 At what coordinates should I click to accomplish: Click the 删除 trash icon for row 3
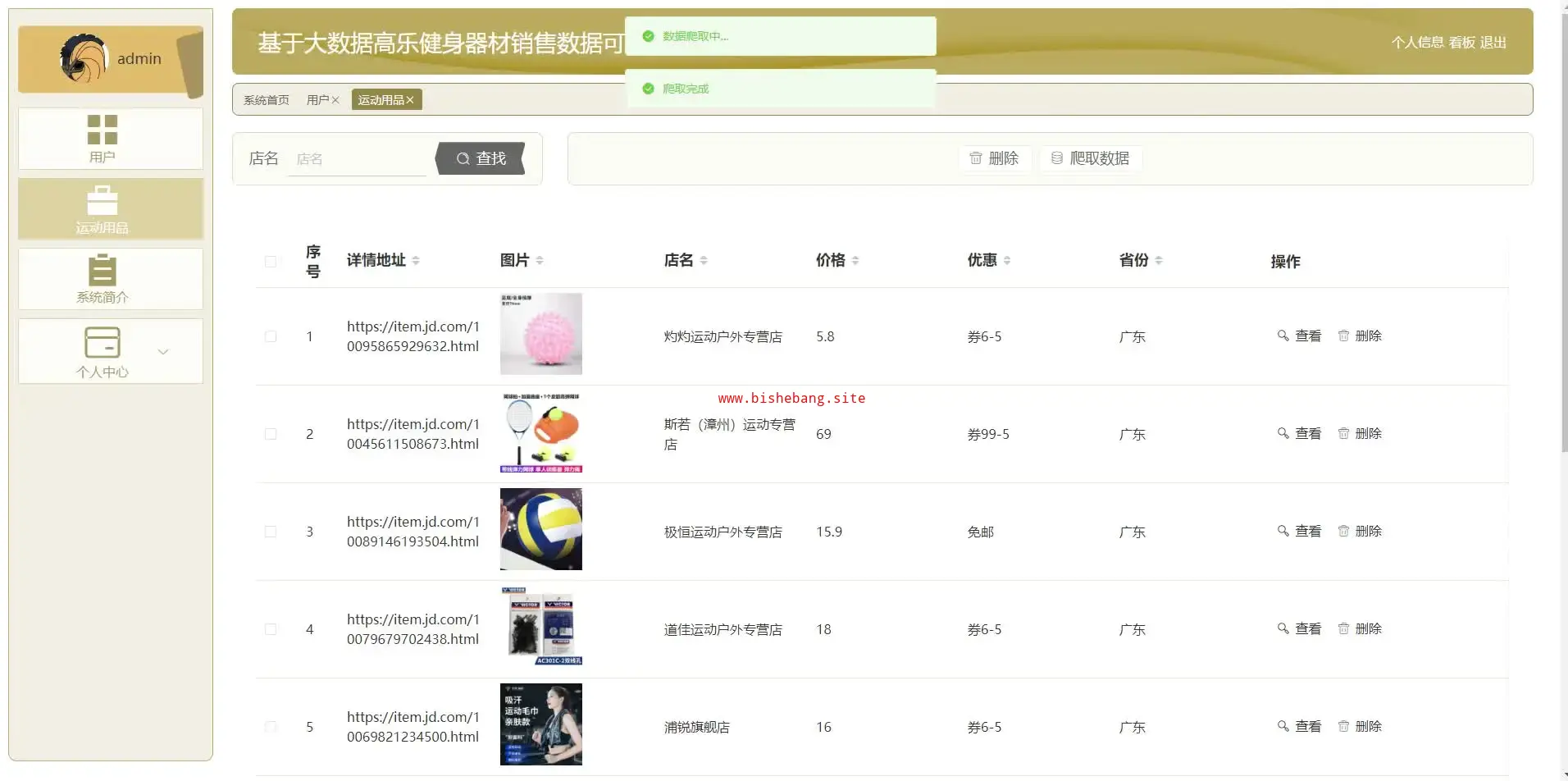click(1343, 531)
